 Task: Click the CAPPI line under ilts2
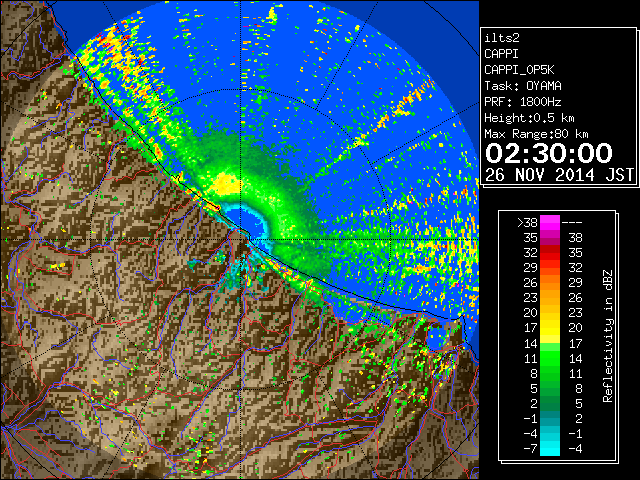click(x=501, y=54)
